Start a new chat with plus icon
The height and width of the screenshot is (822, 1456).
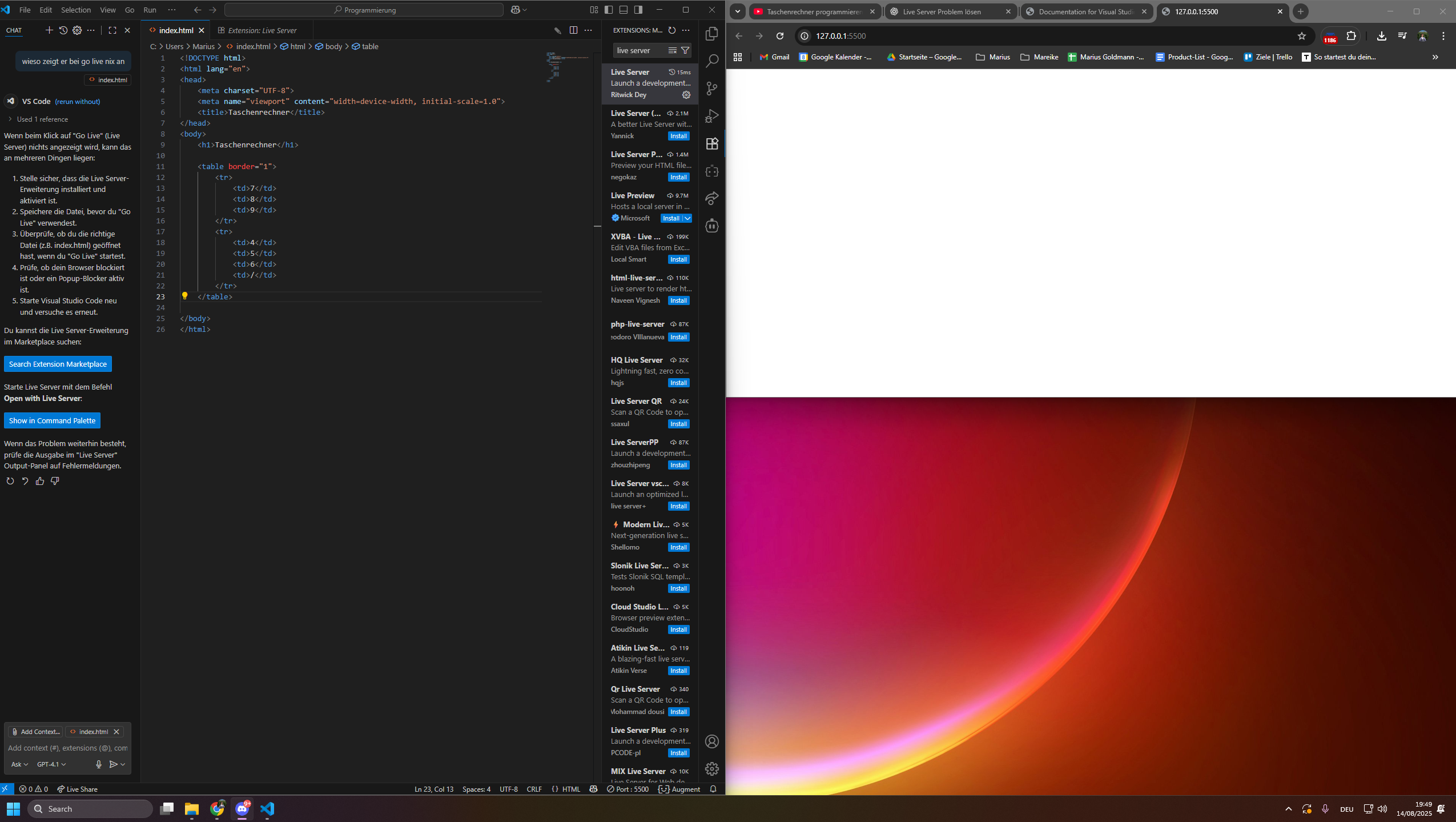tap(49, 30)
